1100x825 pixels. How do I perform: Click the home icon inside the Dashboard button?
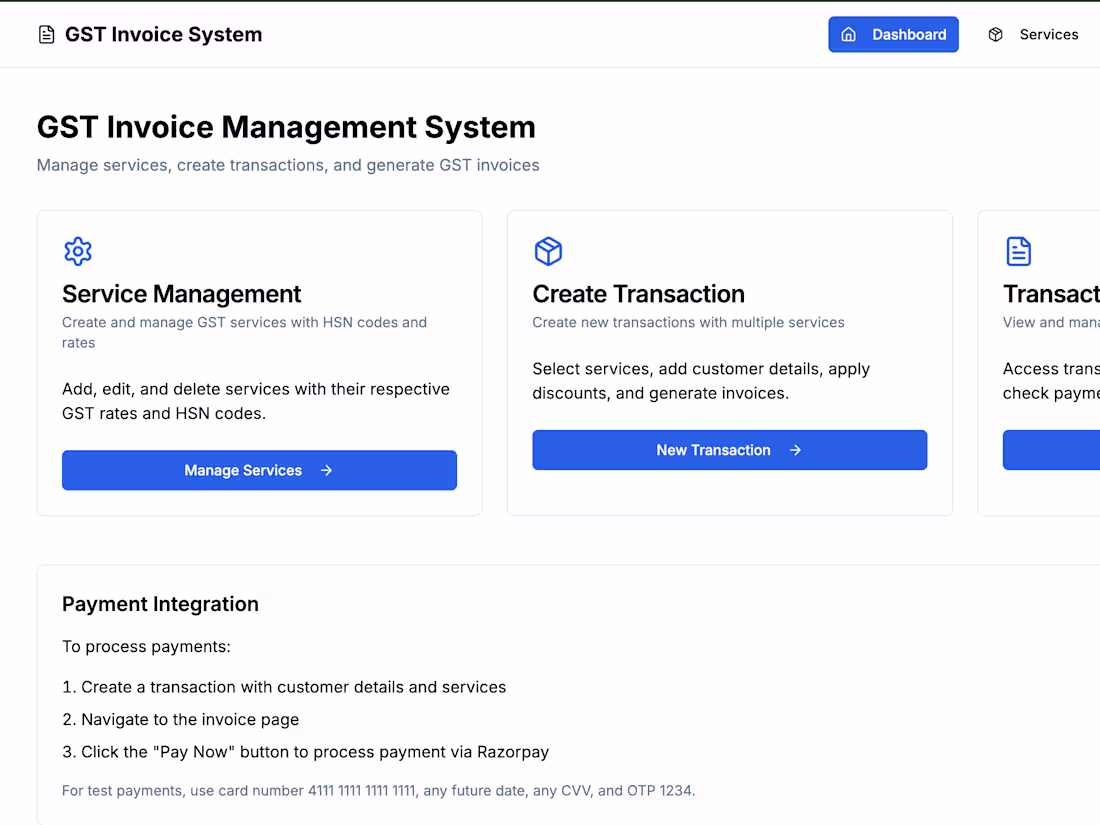click(x=849, y=35)
